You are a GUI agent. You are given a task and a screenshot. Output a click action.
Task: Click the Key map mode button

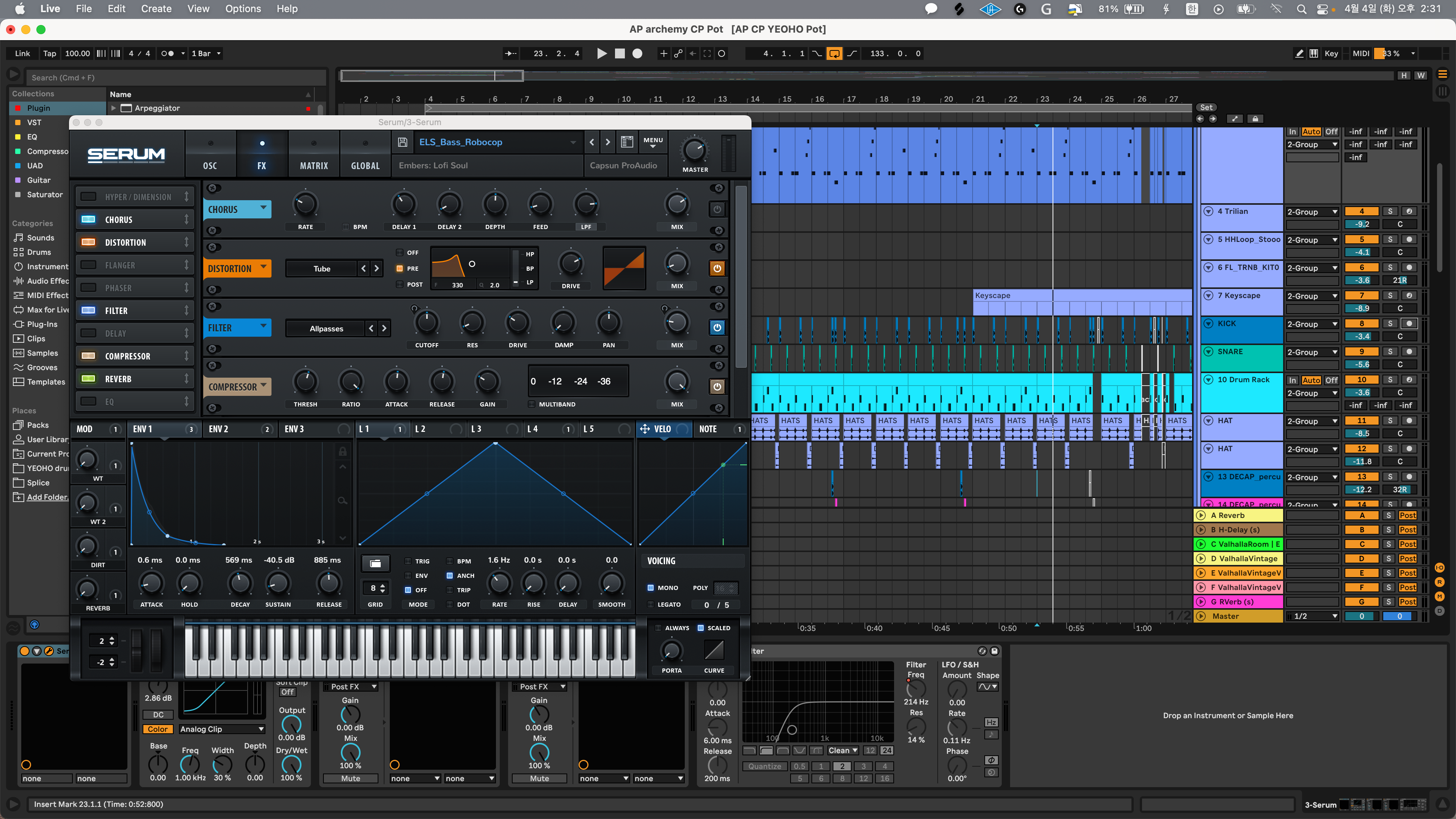pos(1331,54)
